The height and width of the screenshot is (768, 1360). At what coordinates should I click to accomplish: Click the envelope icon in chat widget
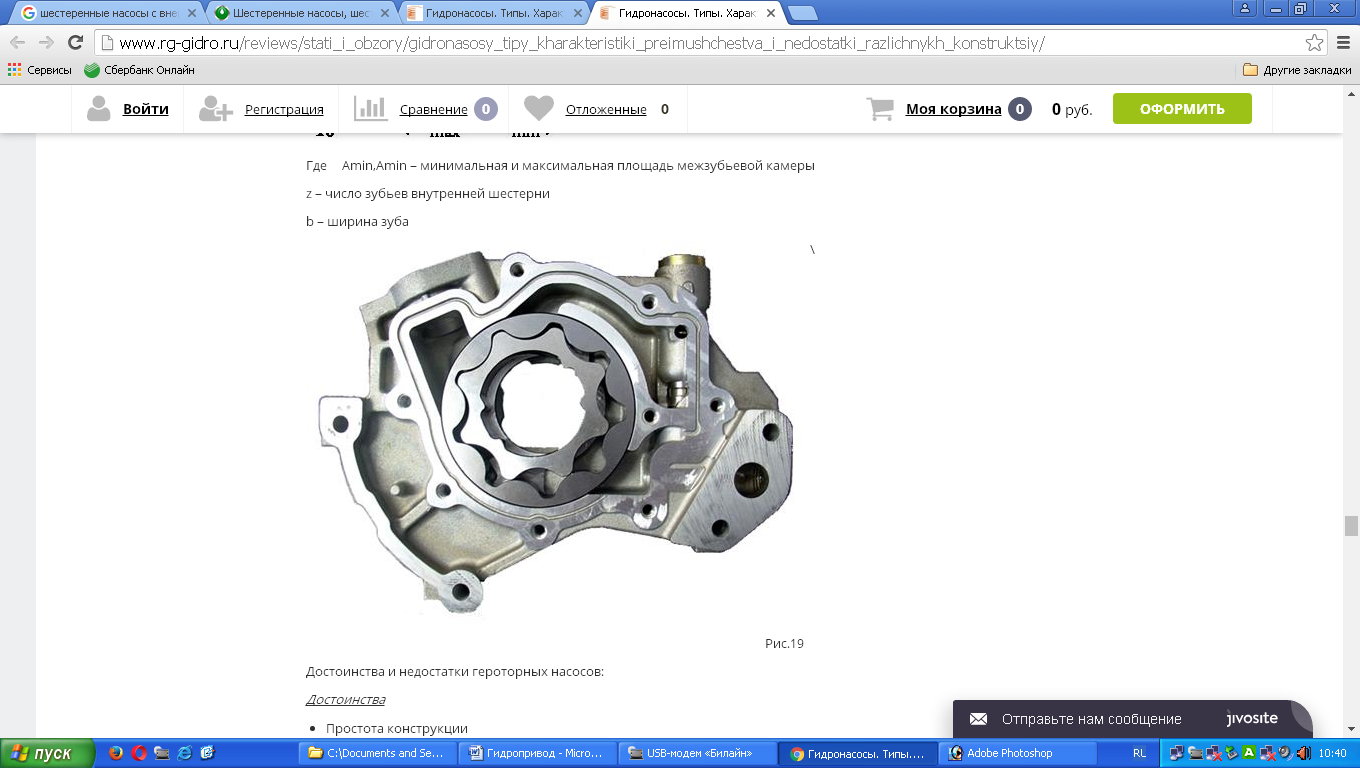[x=979, y=719]
